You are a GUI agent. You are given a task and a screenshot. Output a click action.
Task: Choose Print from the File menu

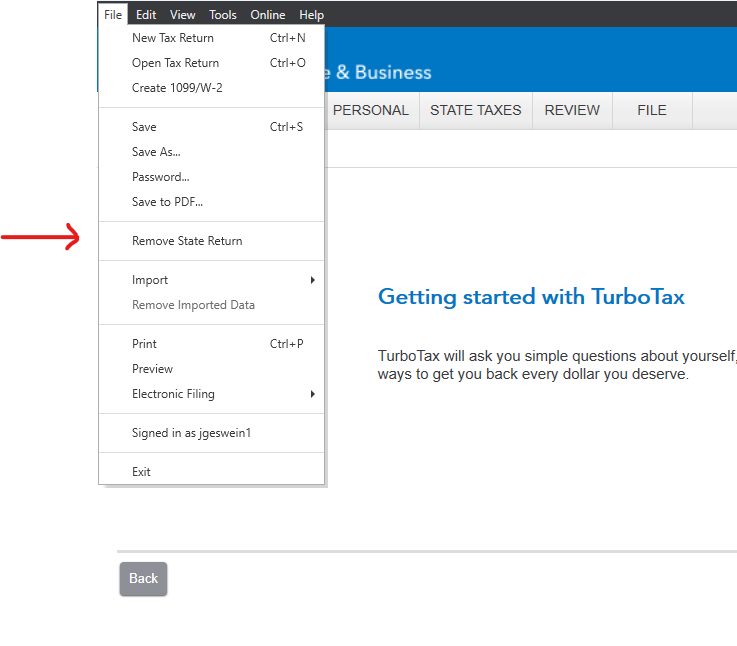(x=212, y=344)
